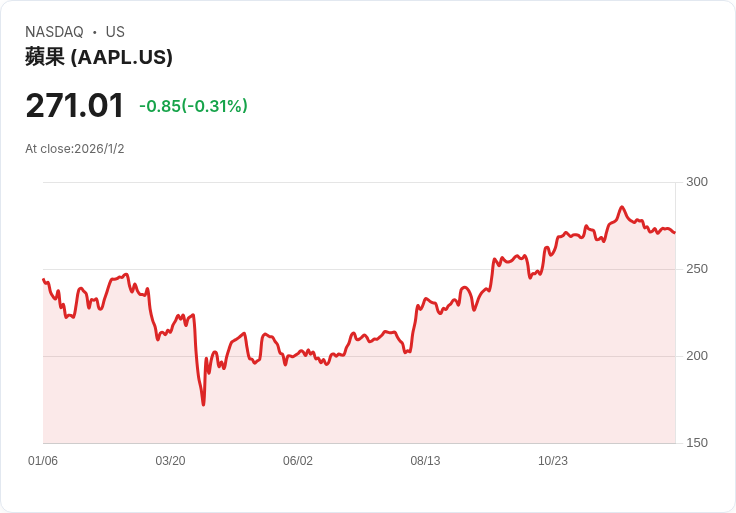Click the US market label
The image size is (736, 513).
click(115, 32)
